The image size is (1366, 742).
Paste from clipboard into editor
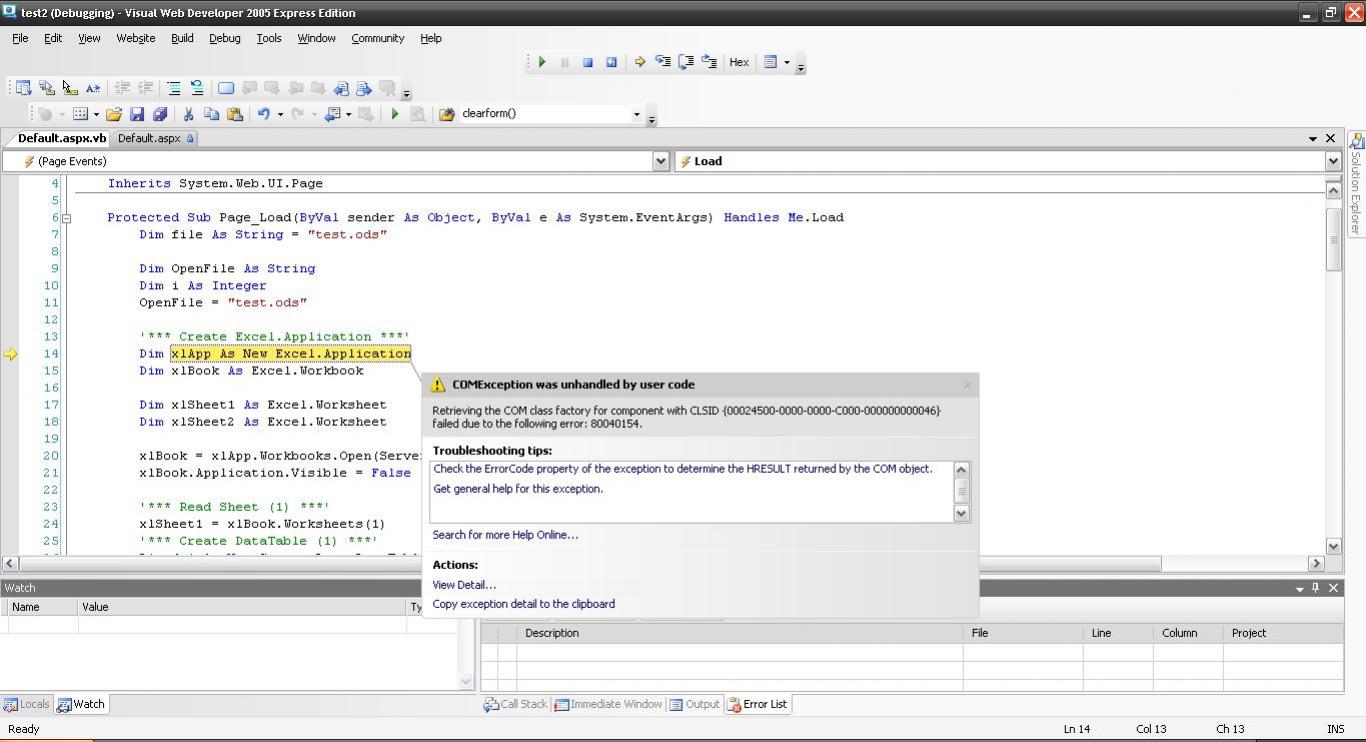[234, 114]
